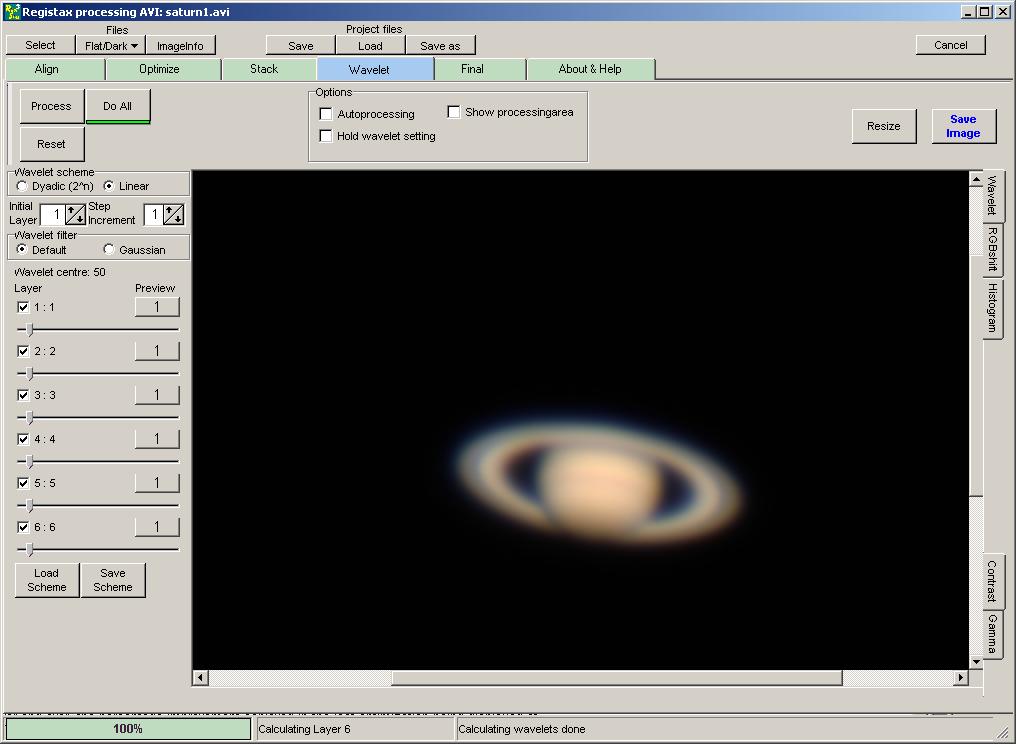Reset the wavelet settings

[51, 144]
